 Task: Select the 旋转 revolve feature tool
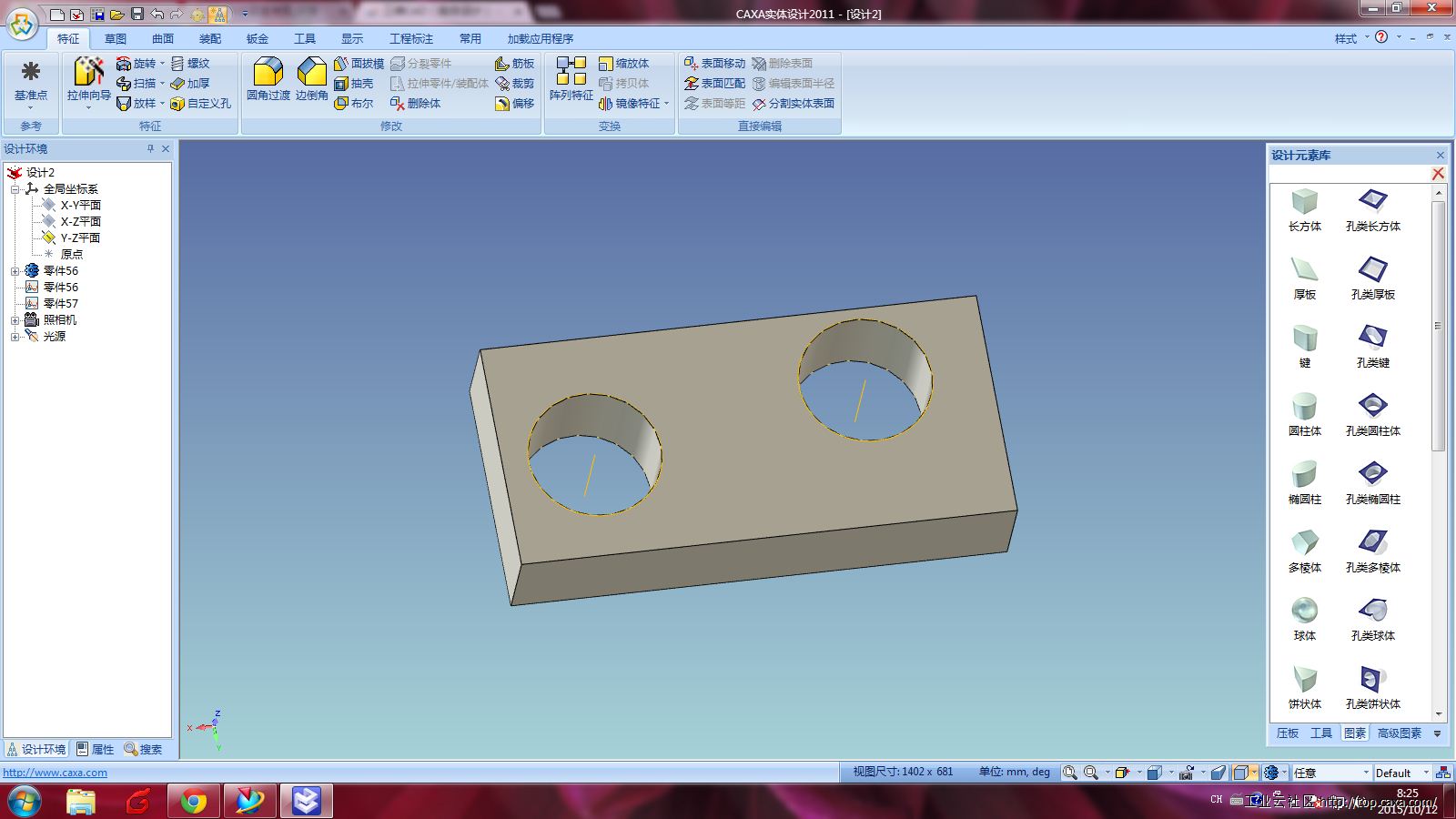click(136, 64)
